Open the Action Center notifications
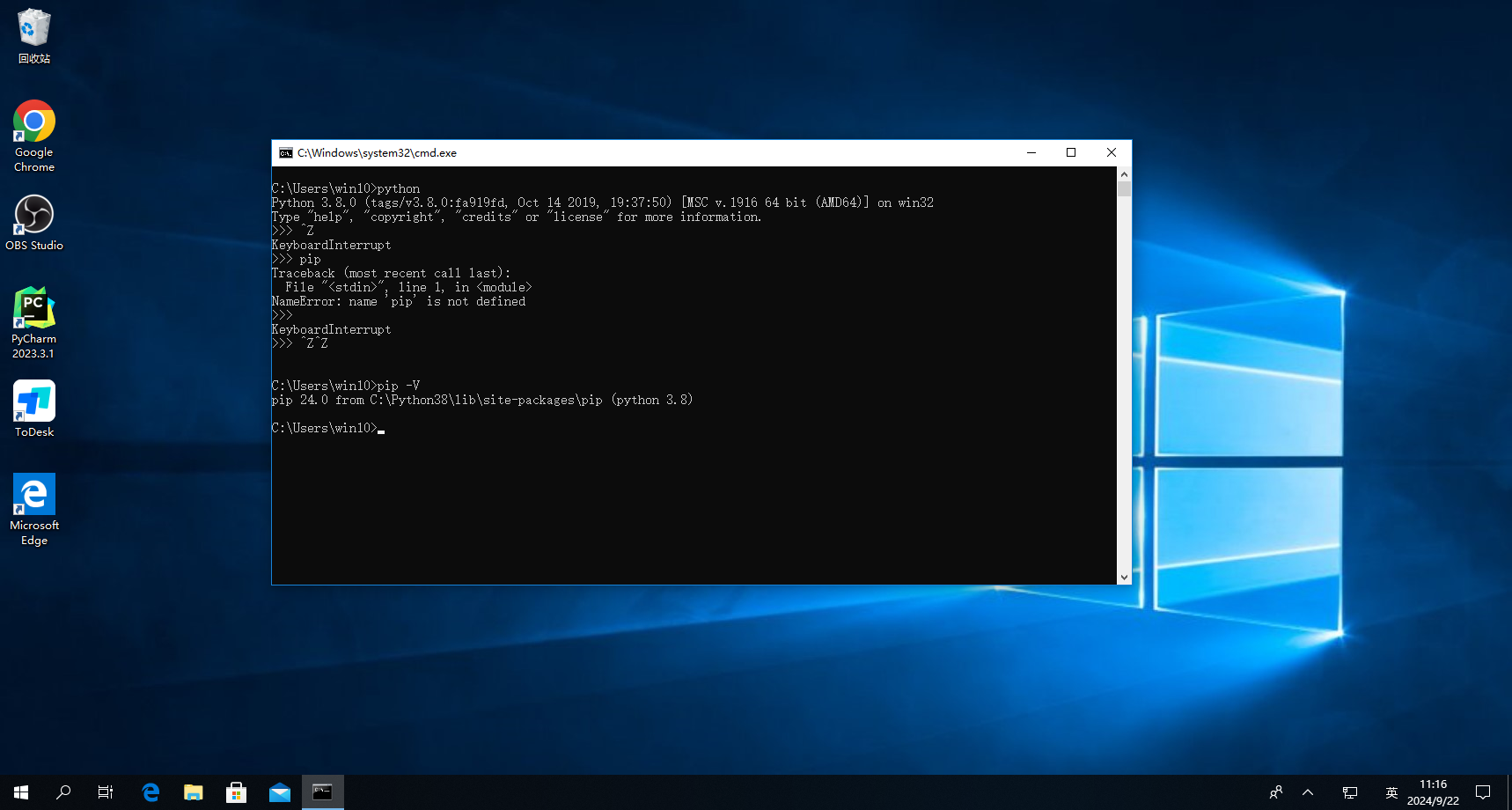This screenshot has width=1512, height=810. [x=1483, y=792]
